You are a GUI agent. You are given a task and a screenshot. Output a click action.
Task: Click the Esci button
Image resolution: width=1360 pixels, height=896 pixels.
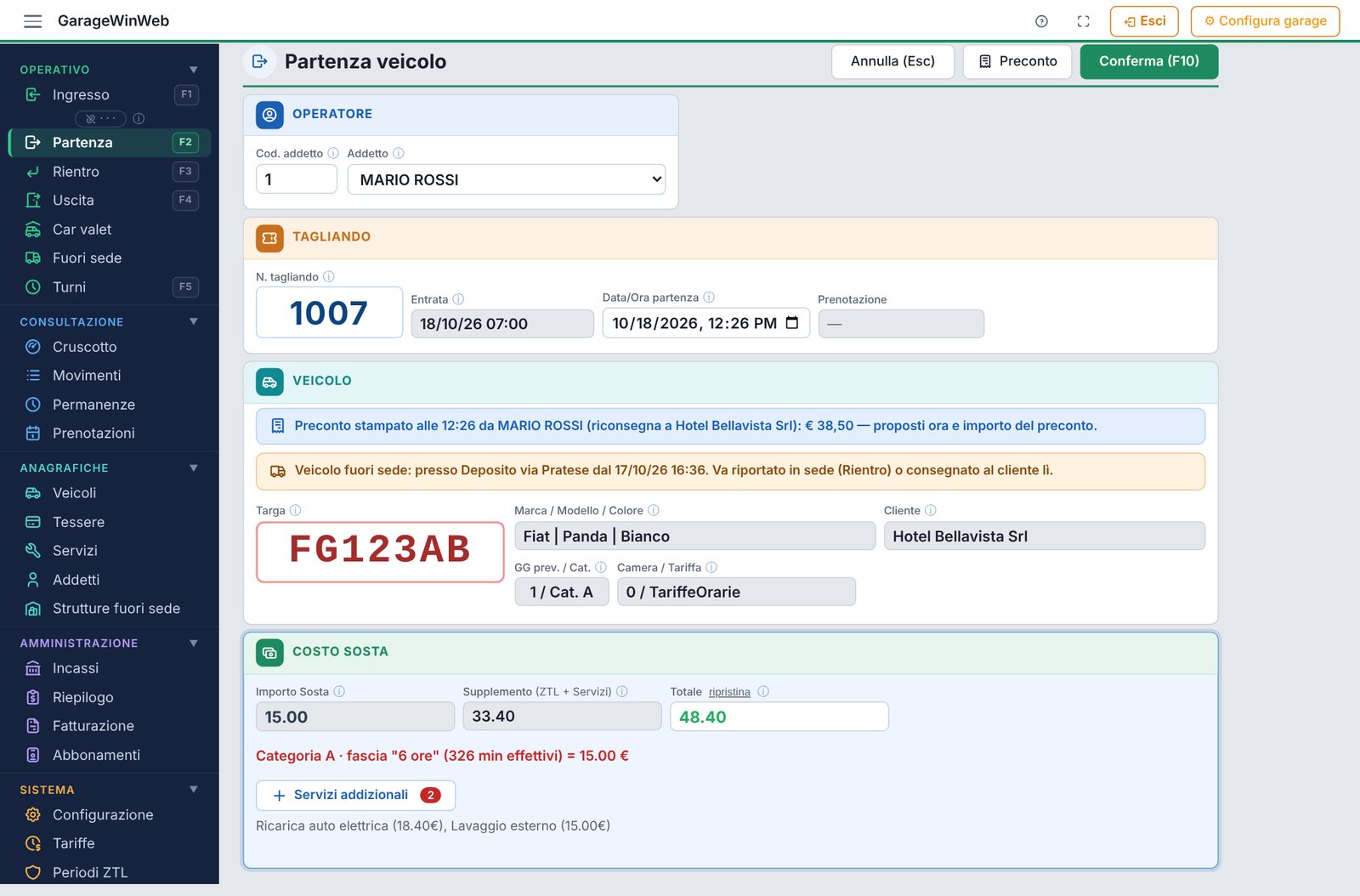point(1144,21)
